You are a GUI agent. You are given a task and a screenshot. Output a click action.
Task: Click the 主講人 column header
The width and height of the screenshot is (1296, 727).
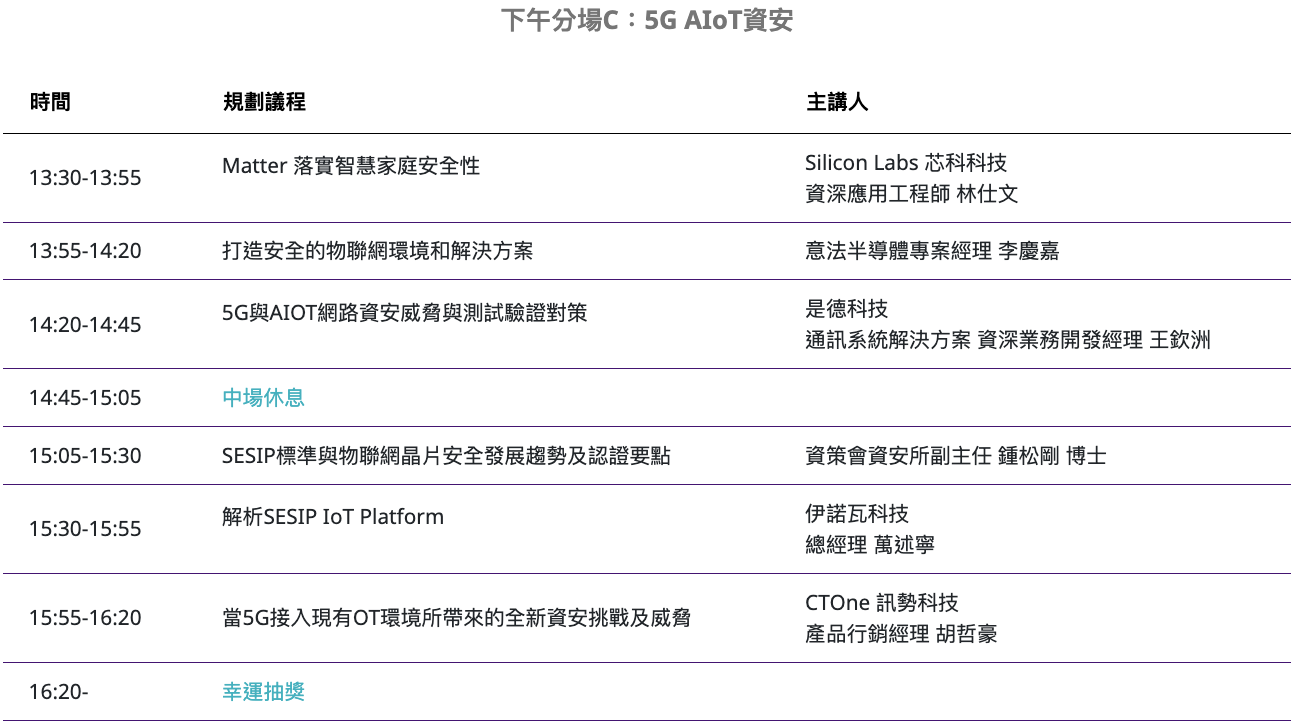(837, 102)
